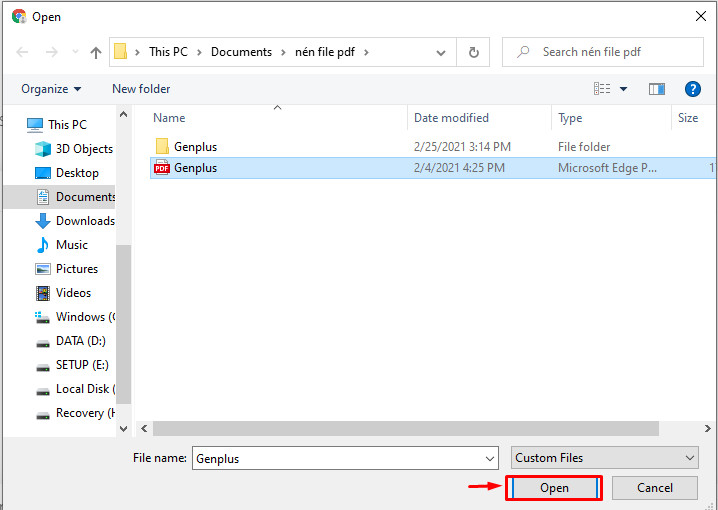Viewport: 718px width, 510px height.
Task: Click the sidebar scroll down arrow
Action: pos(124,429)
